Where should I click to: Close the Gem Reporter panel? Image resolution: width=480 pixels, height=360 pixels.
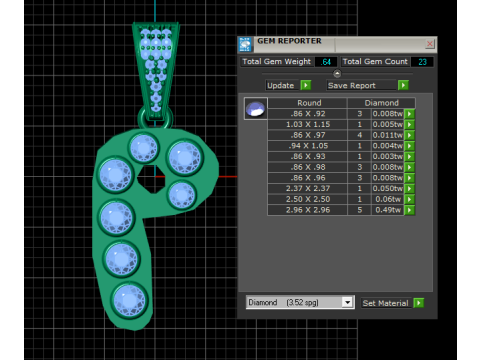click(430, 44)
